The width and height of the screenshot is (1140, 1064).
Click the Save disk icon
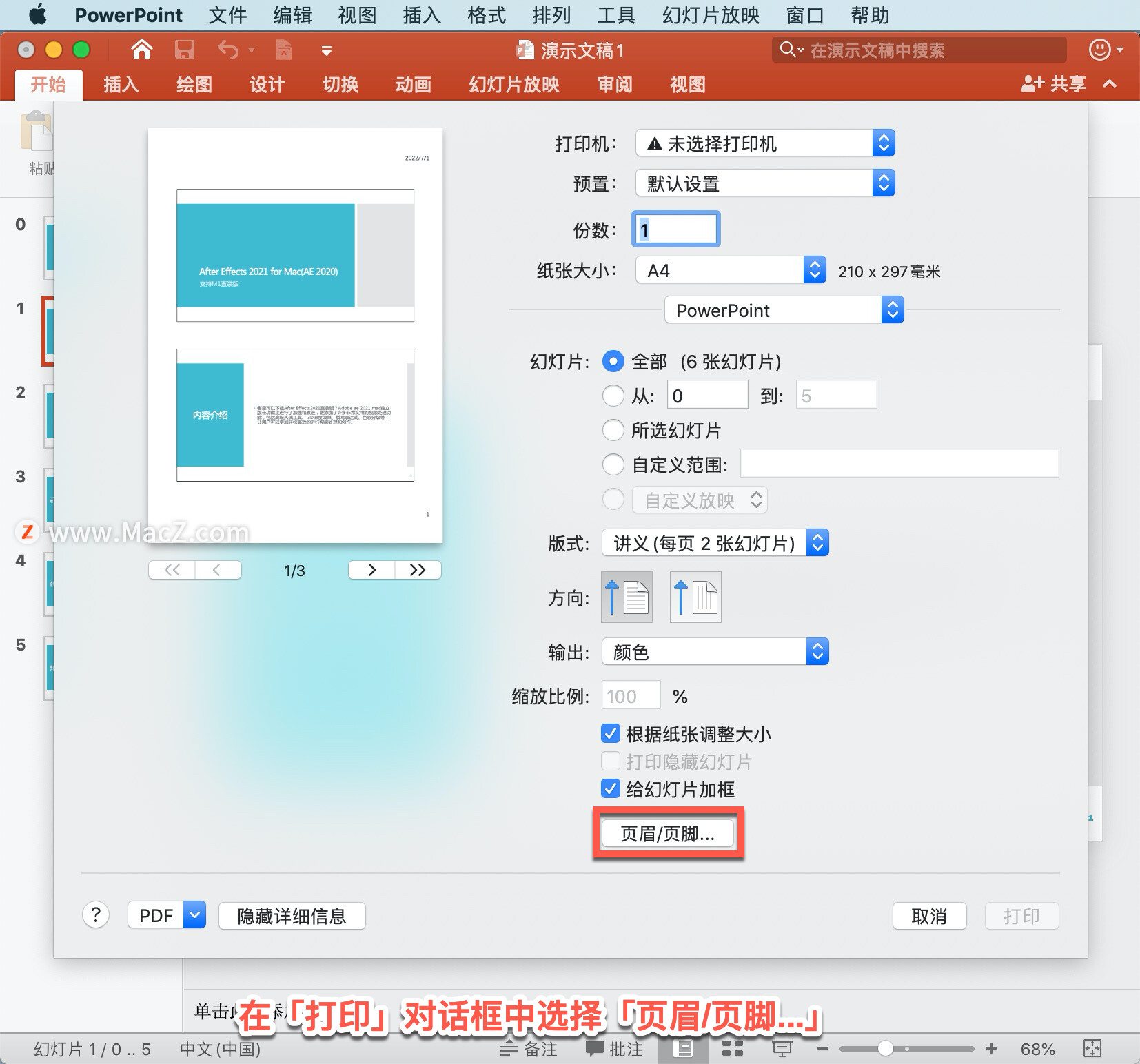tap(184, 50)
